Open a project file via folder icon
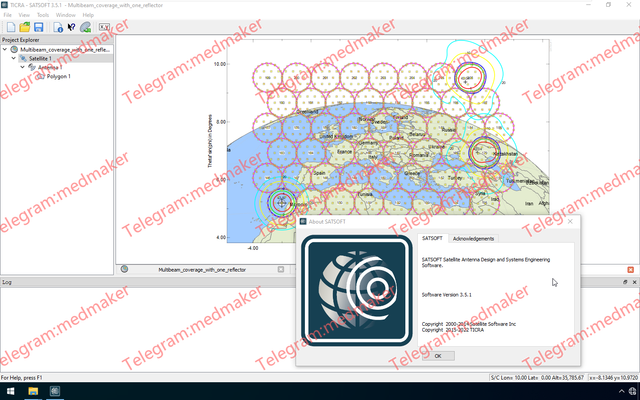640x400 pixels. pos(24,27)
